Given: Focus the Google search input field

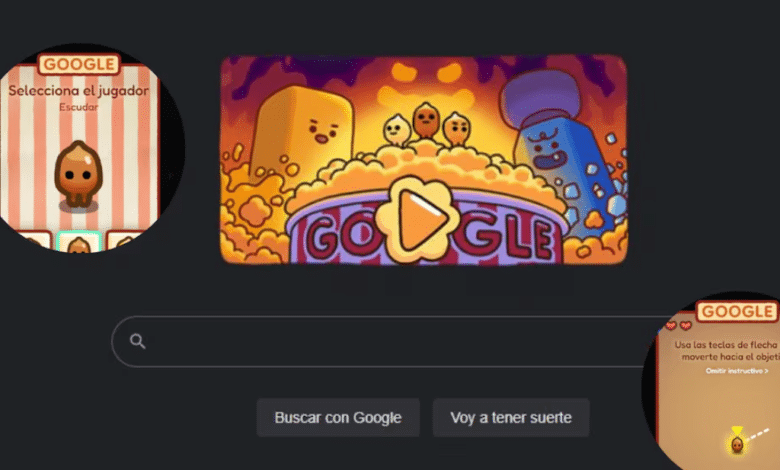Looking at the screenshot, I should pos(393,341).
